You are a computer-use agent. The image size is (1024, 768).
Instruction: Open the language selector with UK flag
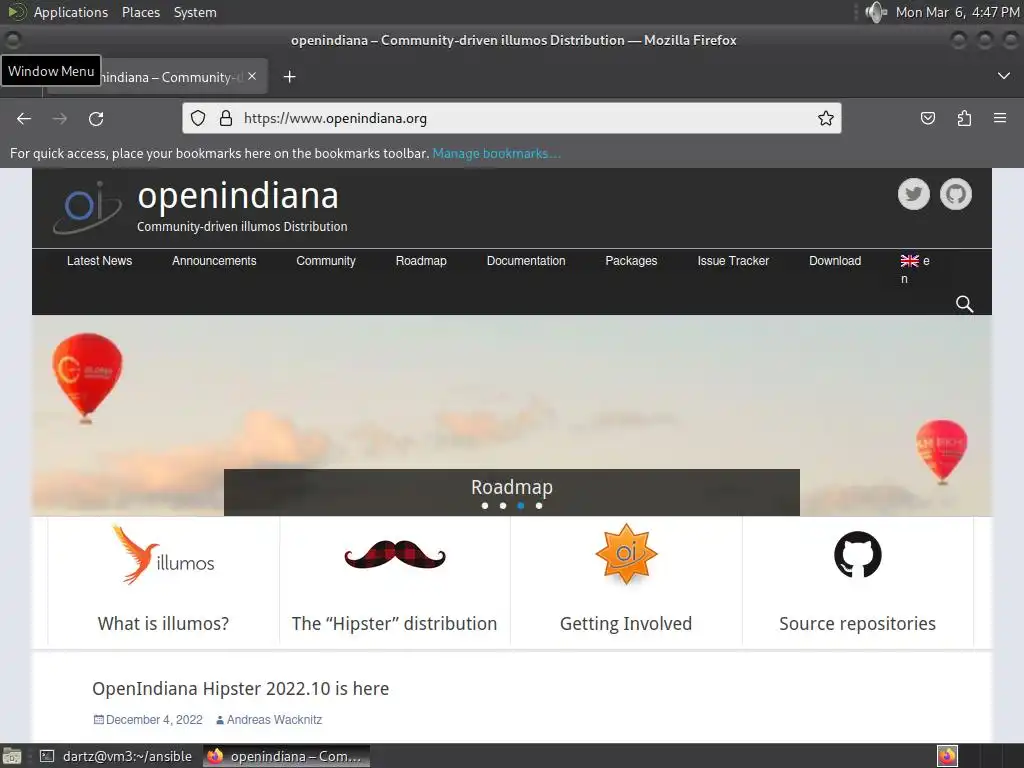[915, 269]
